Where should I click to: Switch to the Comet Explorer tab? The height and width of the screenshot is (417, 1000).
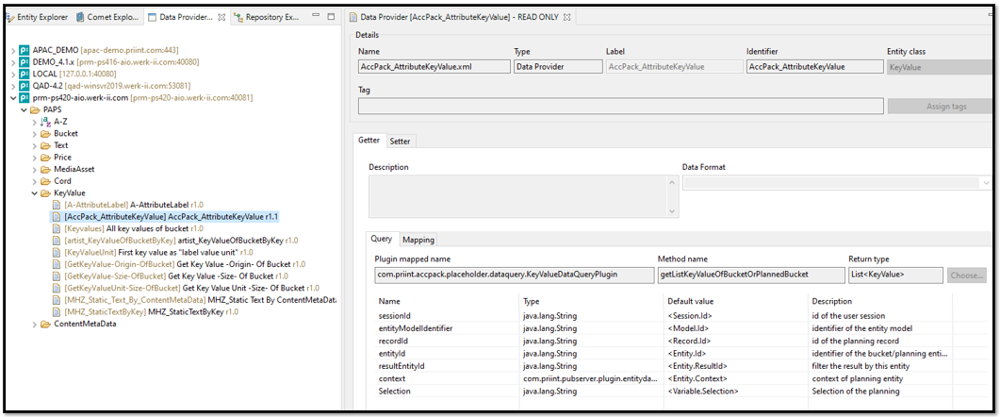click(x=107, y=17)
